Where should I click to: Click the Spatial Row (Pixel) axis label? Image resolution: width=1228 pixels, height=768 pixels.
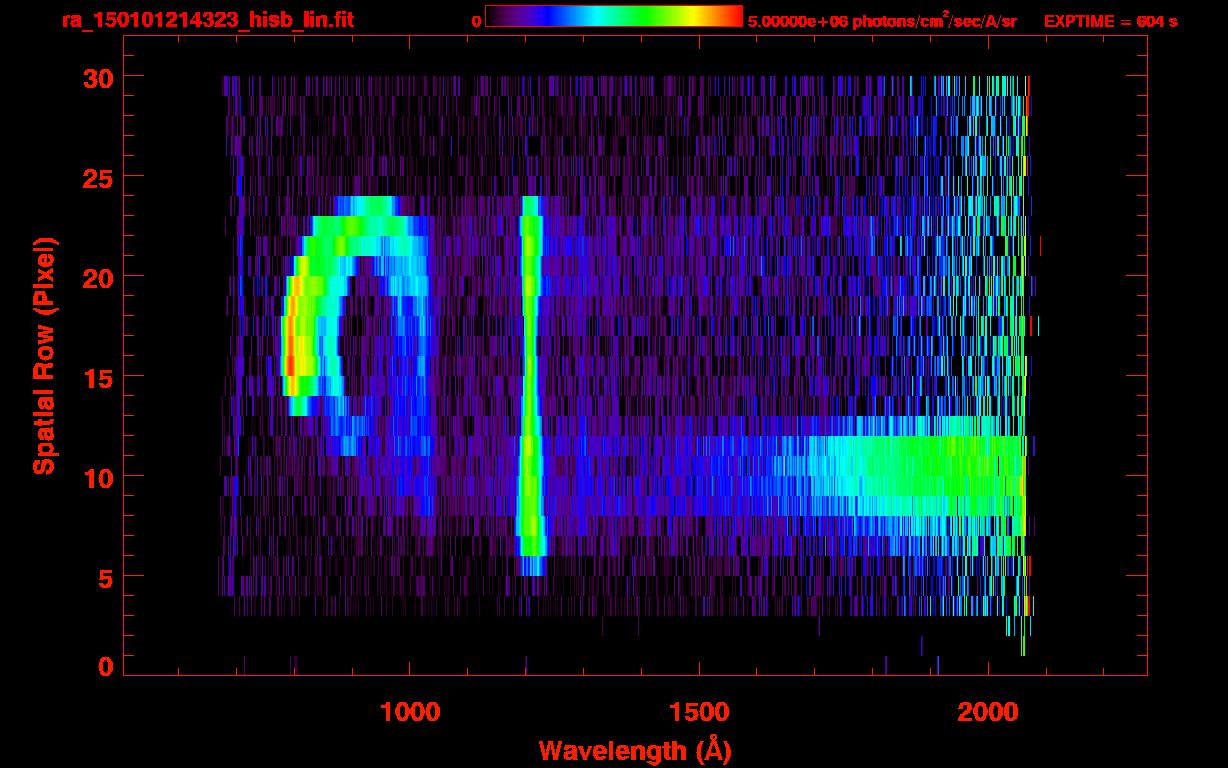(x=44, y=355)
